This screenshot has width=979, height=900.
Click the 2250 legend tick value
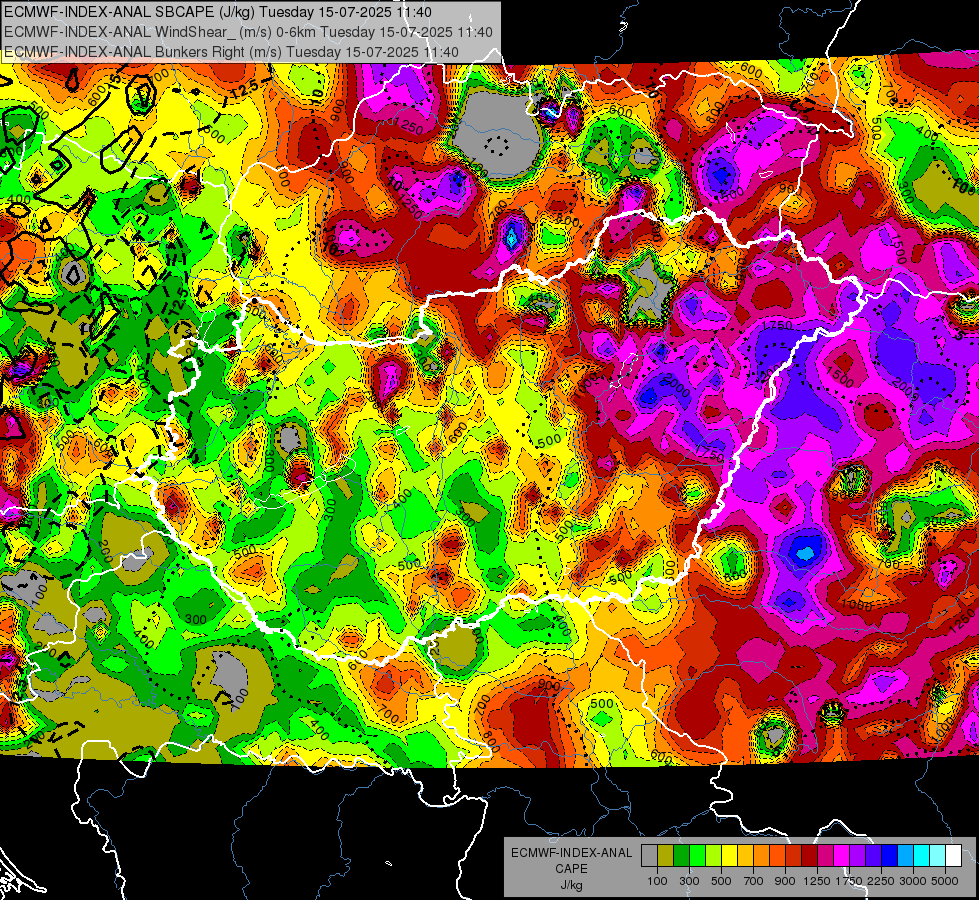(882, 881)
